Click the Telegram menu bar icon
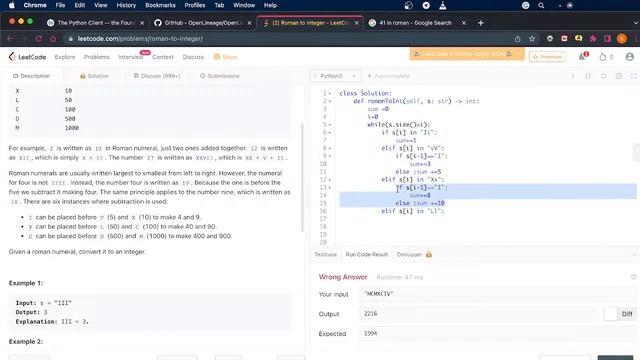The height and width of the screenshot is (360, 640). (426, 5)
